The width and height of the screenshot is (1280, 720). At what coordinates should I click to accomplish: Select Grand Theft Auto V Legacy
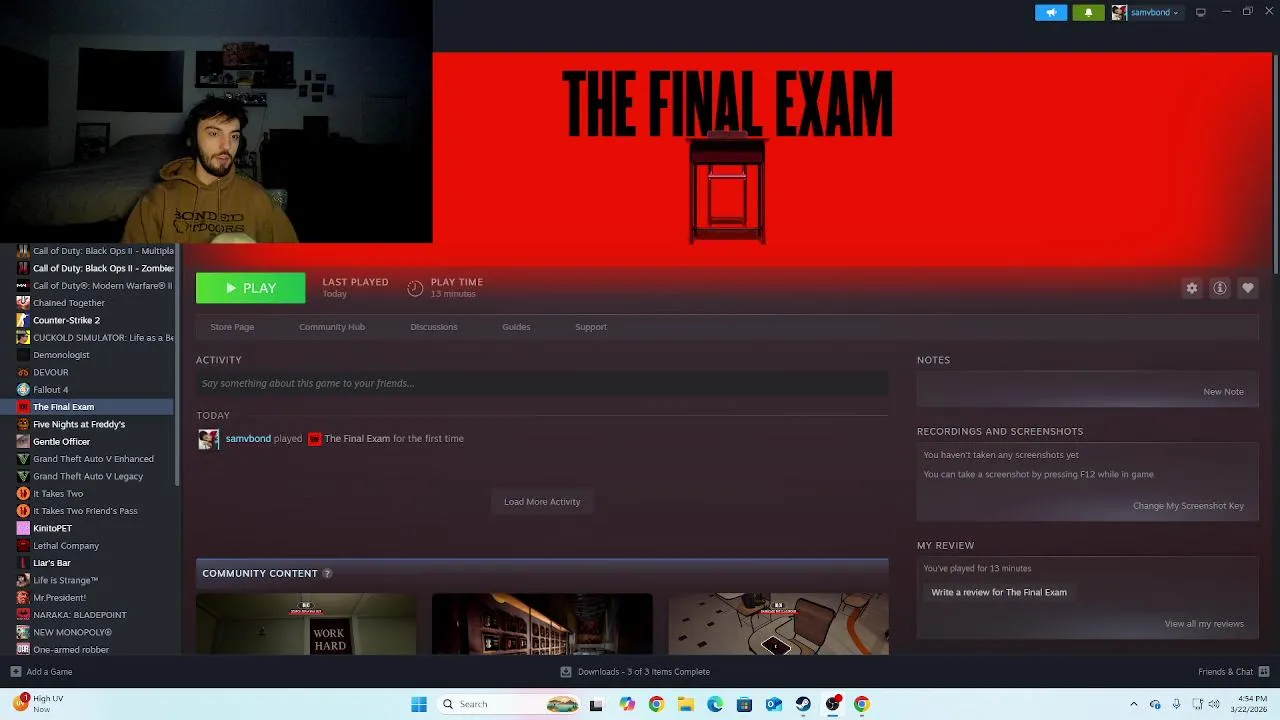click(x=87, y=476)
